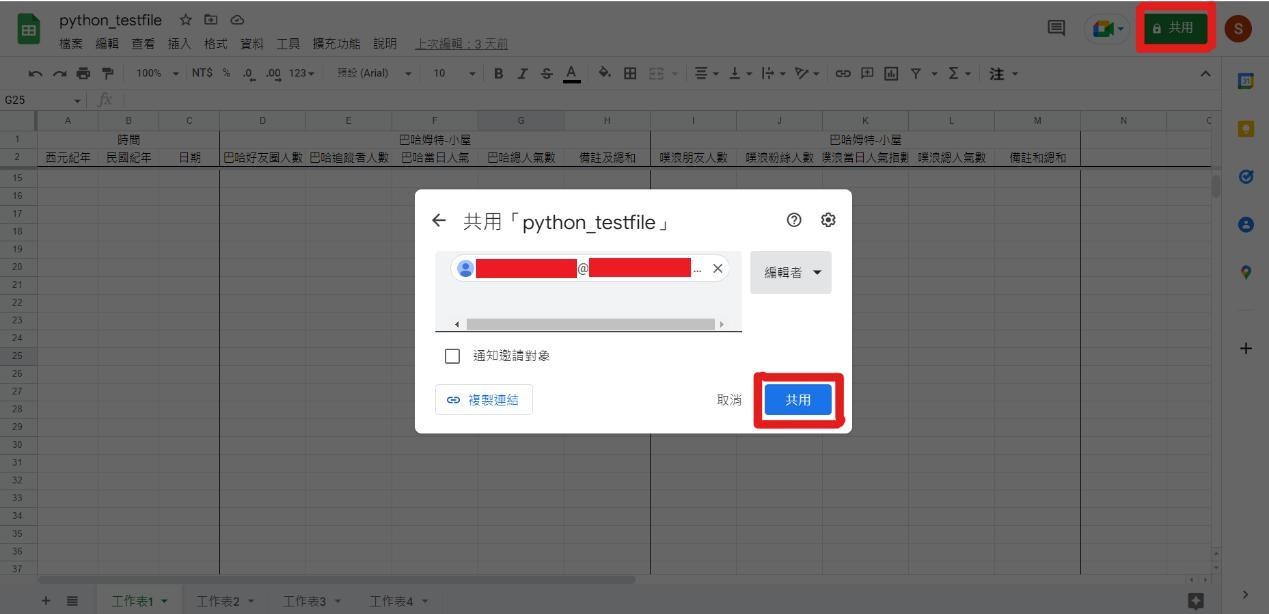Open the text color picker
This screenshot has height=614, width=1269.
[x=570, y=72]
